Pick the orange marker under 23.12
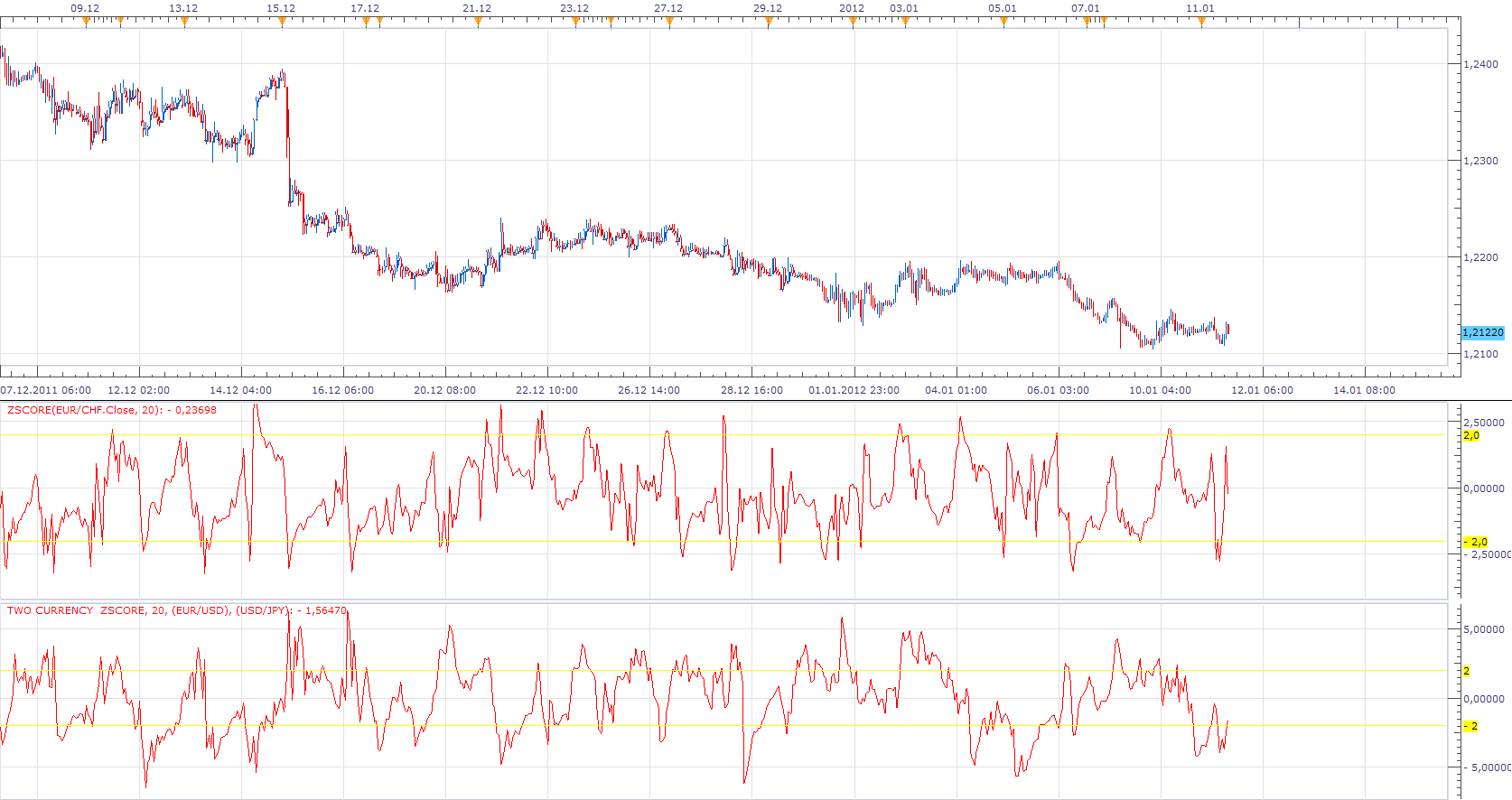Image resolution: width=1512 pixels, height=800 pixels. pyautogui.click(x=575, y=22)
